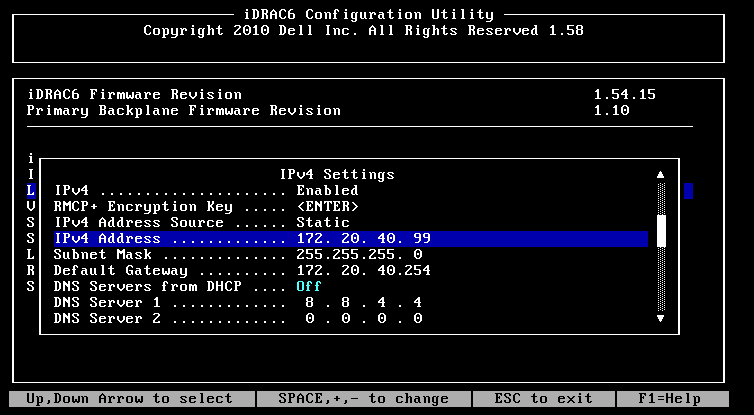Change IPv4 Address Source from Static
Screen dimensions: 754x415
coord(323,223)
